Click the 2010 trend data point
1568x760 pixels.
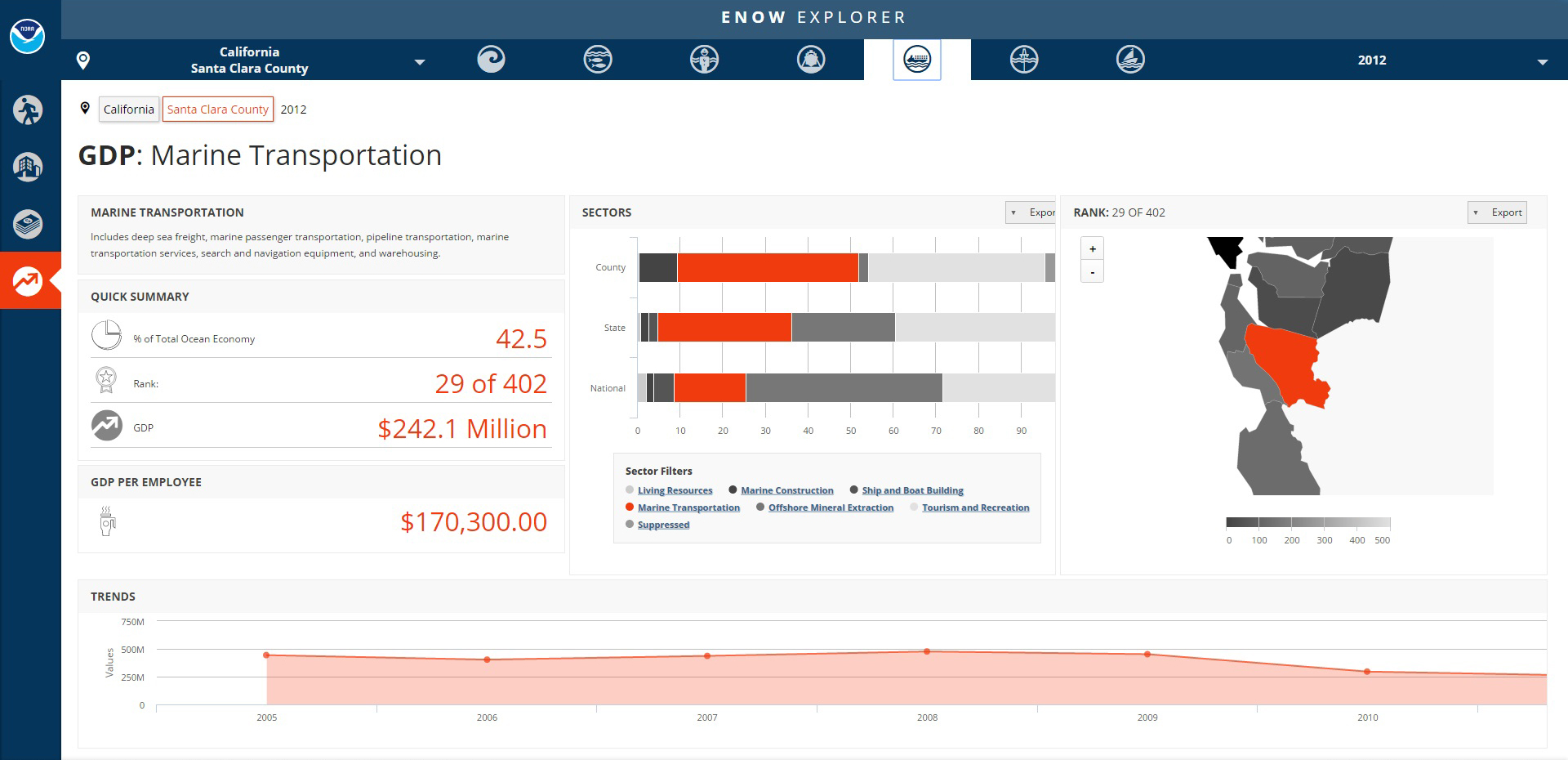coord(1367,672)
